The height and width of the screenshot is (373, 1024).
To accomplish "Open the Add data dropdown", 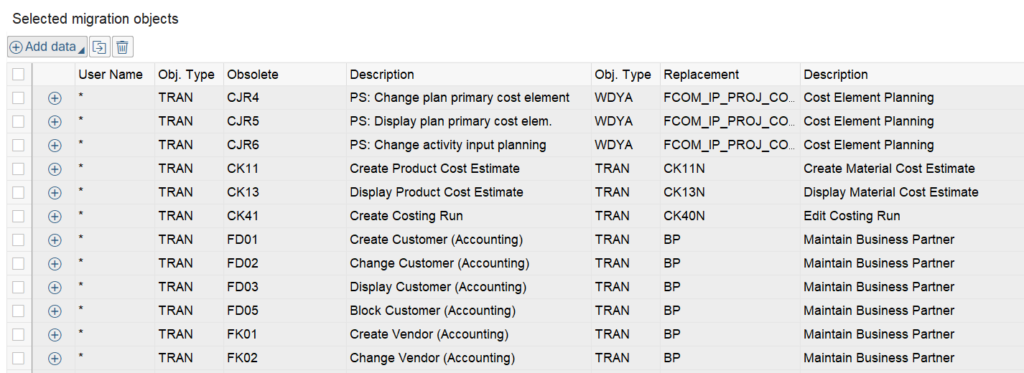I will tap(47, 47).
